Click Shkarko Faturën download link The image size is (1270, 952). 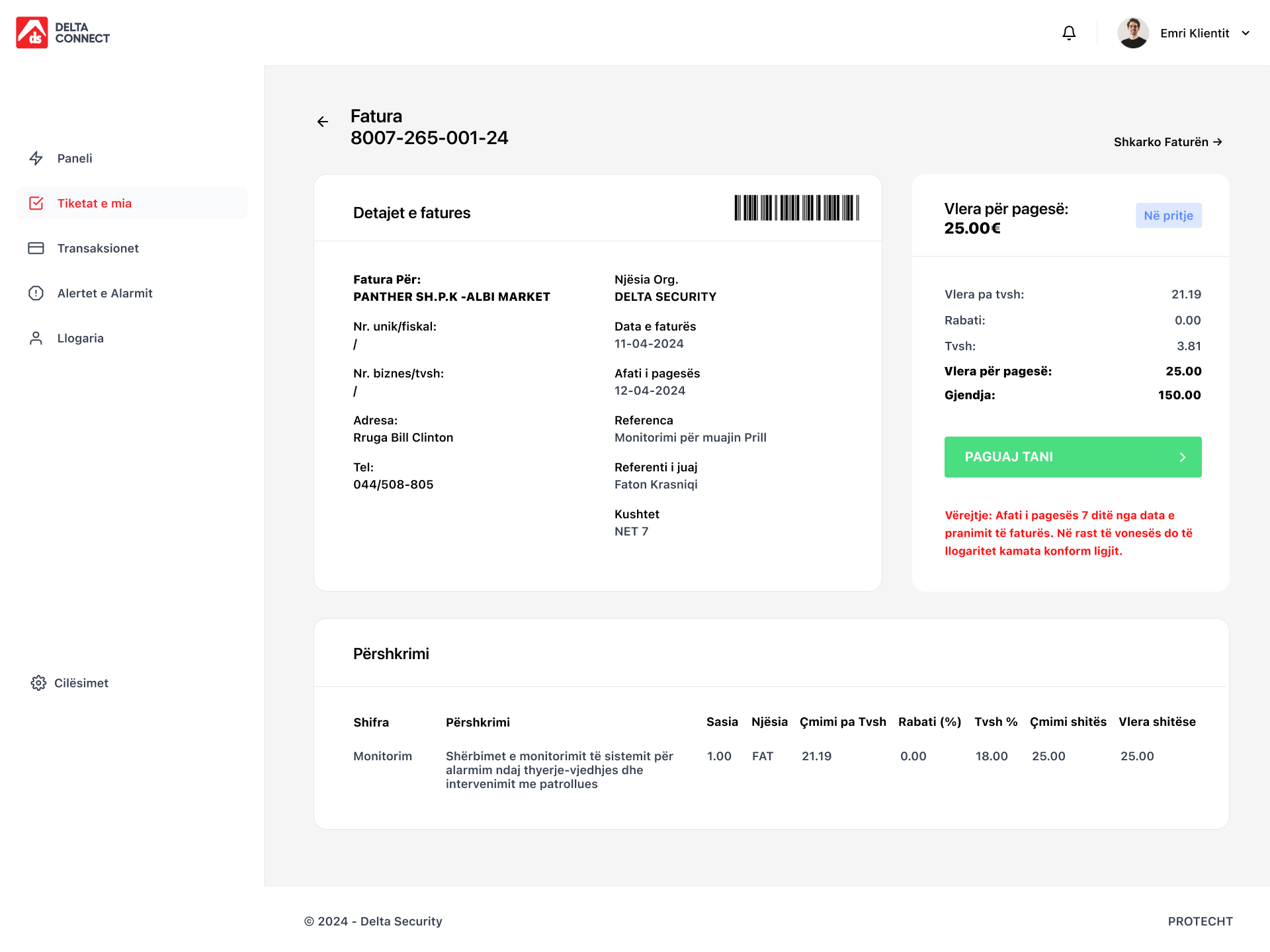1167,142
